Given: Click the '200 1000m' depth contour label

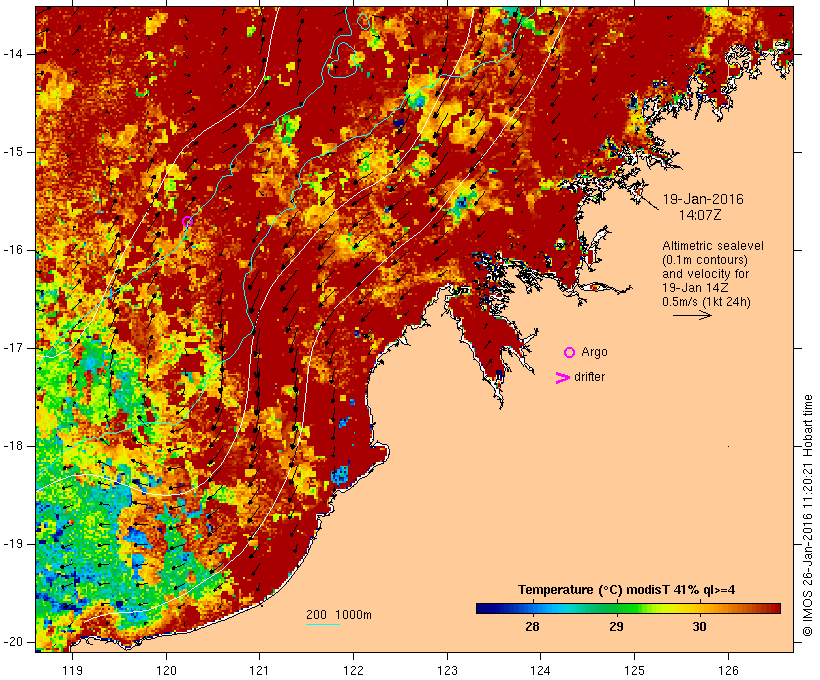Looking at the screenshot, I should 339,615.
